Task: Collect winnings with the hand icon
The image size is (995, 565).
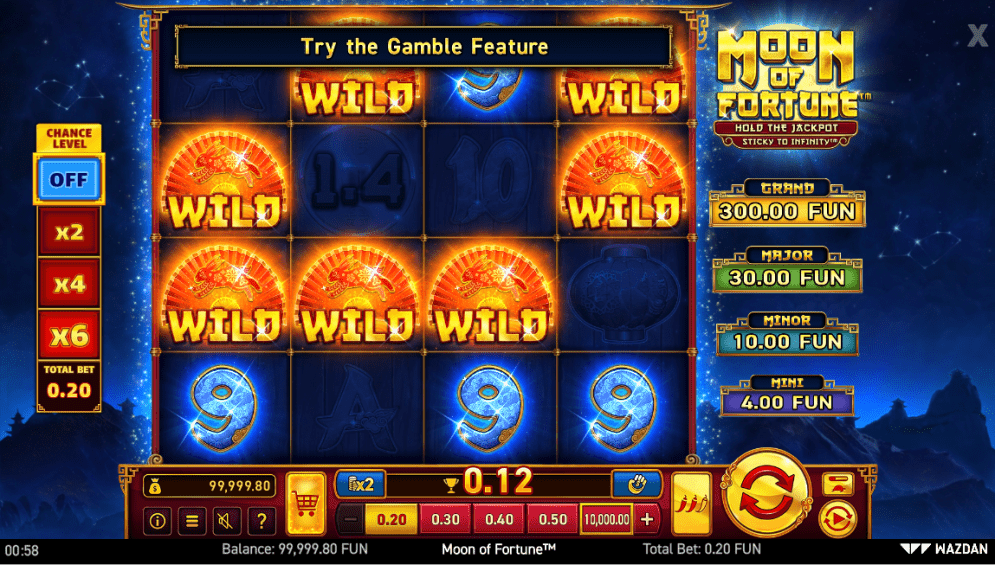Action: tap(636, 484)
